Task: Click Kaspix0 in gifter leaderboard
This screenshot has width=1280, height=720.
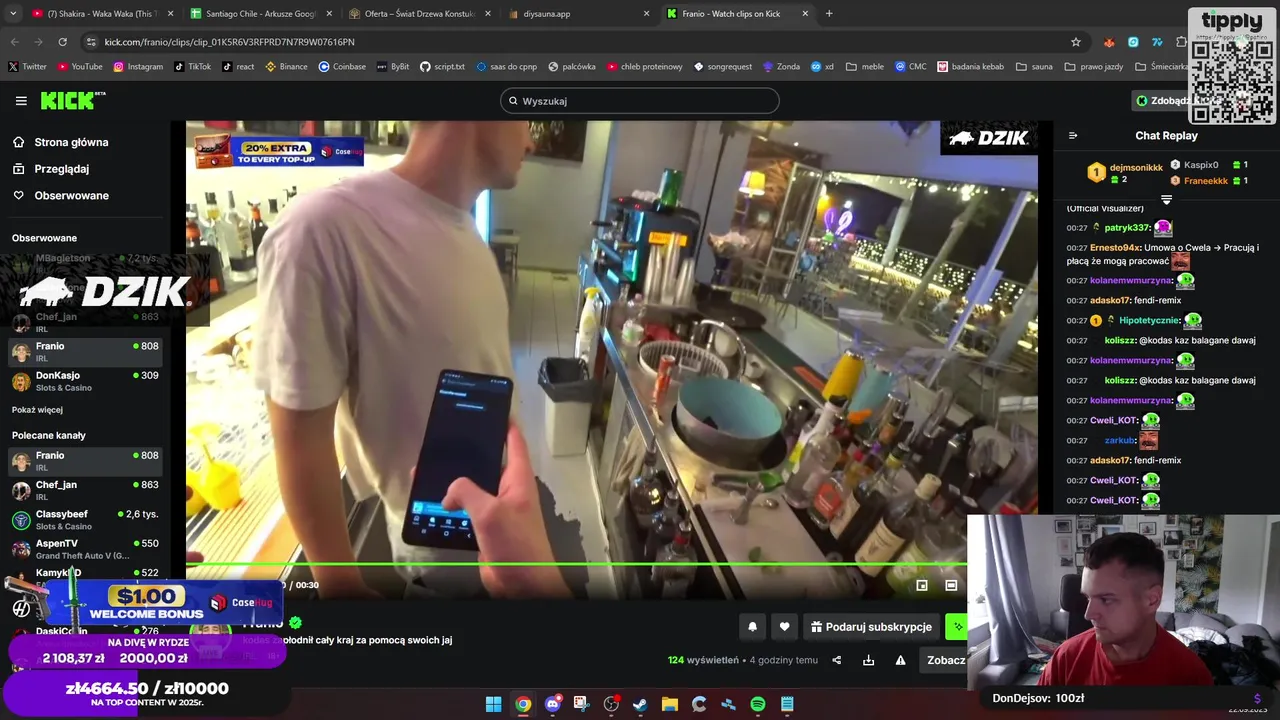Action: 1201,165
